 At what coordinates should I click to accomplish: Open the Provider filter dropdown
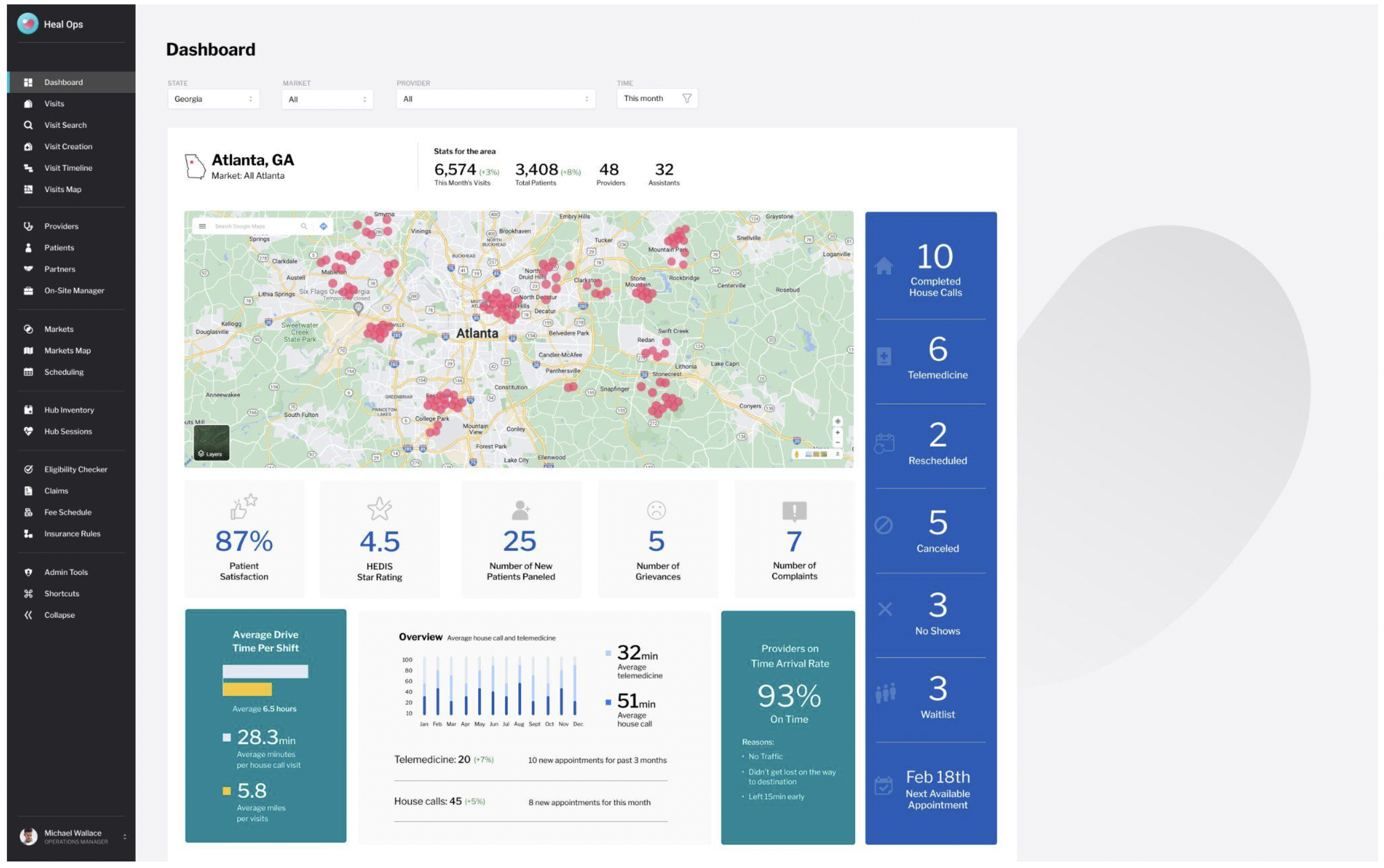click(495, 99)
